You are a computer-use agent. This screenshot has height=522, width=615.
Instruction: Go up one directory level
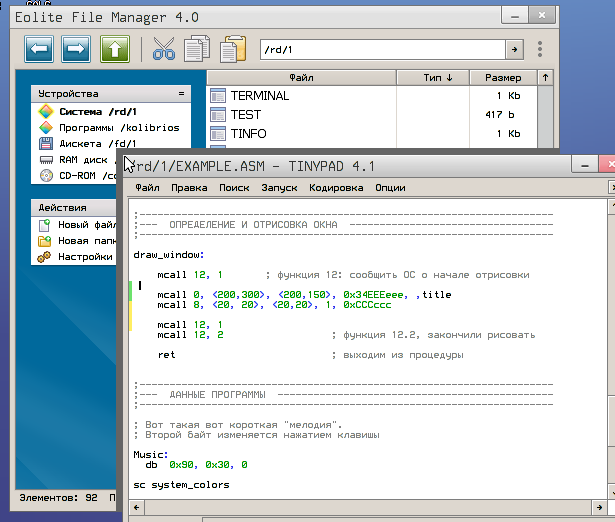(115, 48)
